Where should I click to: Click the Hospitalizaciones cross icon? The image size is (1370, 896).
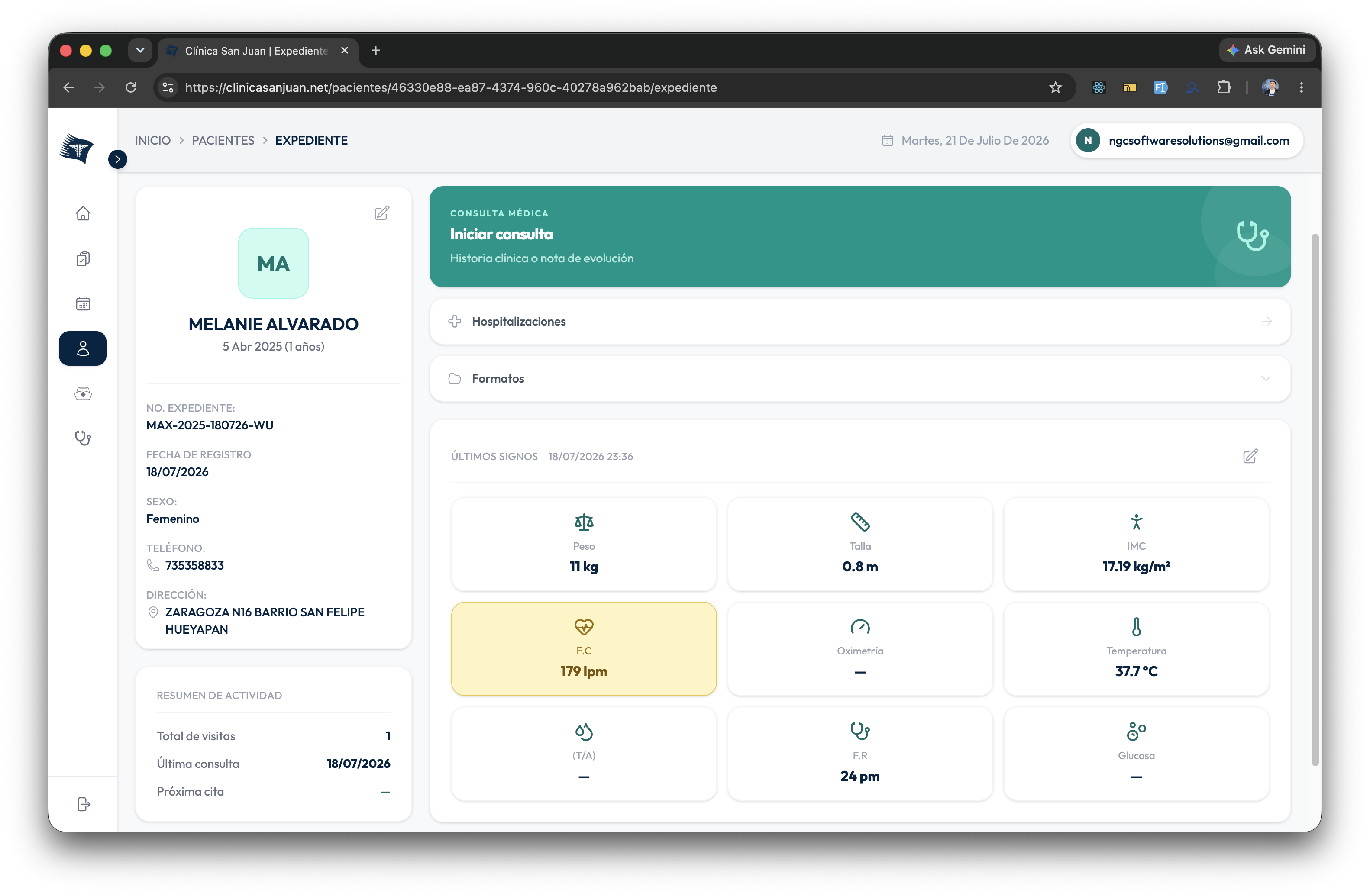pyautogui.click(x=455, y=321)
